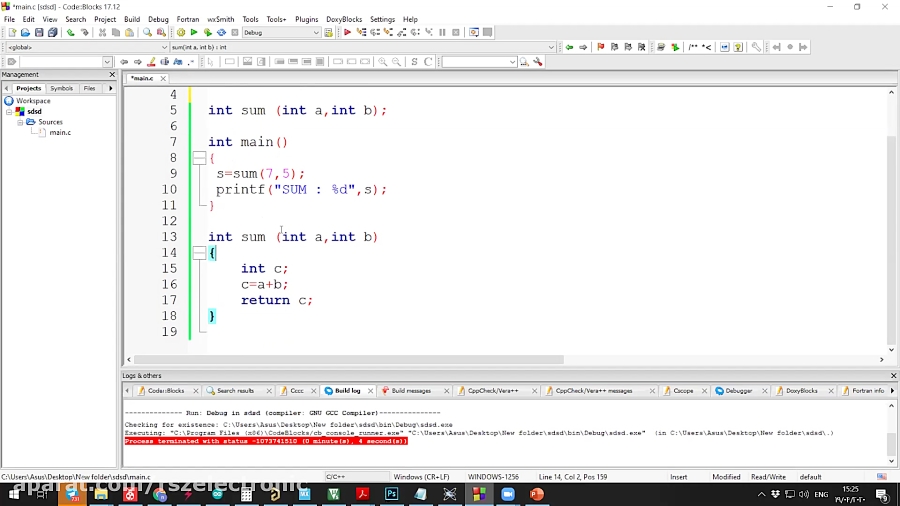
Task: Click the Open file folder icon
Action: pyautogui.click(x=25, y=32)
